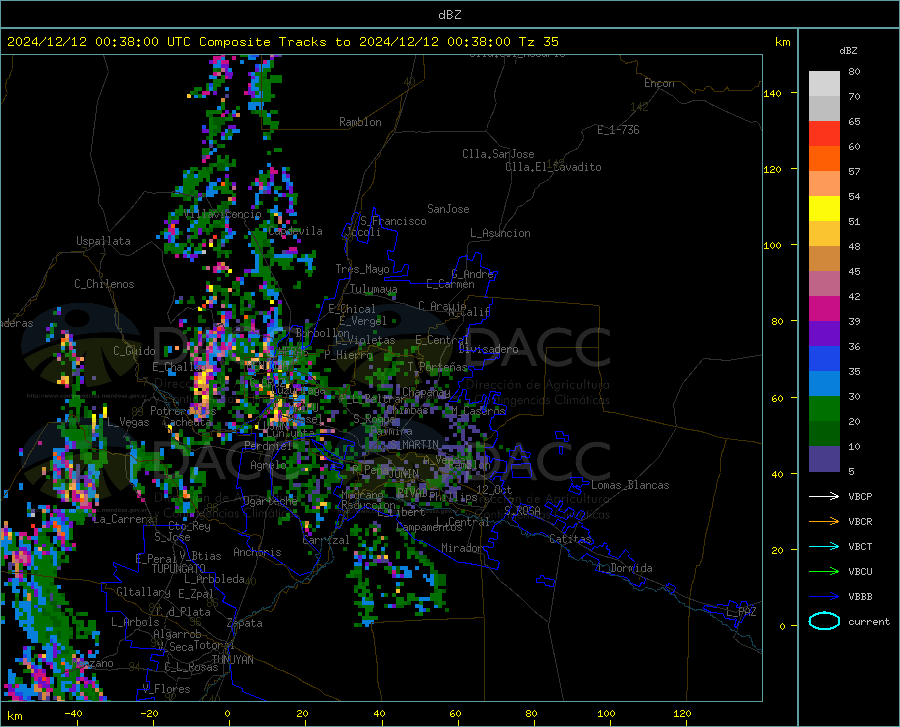Click the C_Chilenos place label
This screenshot has width=900, height=727.
pos(104,284)
